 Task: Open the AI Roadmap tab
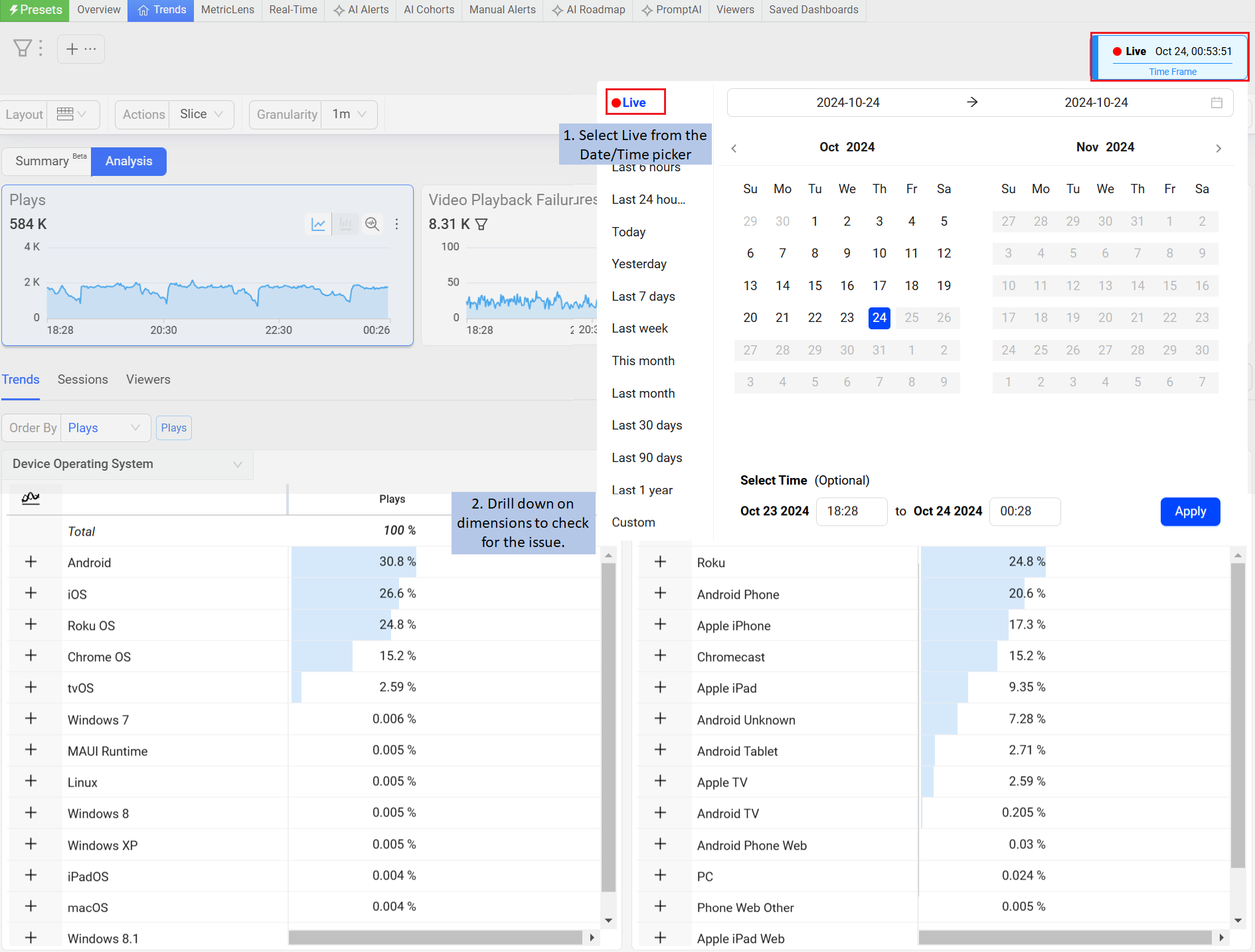tap(589, 10)
